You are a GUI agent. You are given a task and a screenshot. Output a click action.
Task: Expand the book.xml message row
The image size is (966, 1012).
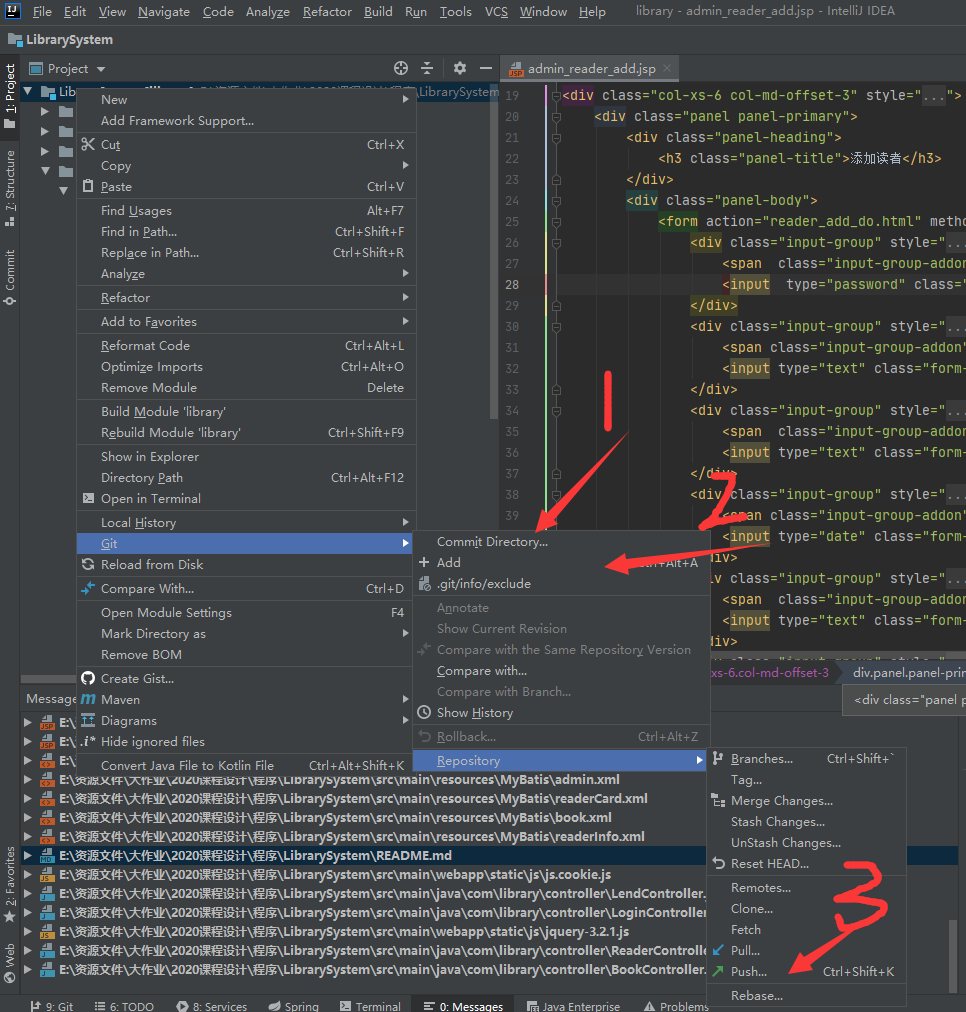point(28,818)
